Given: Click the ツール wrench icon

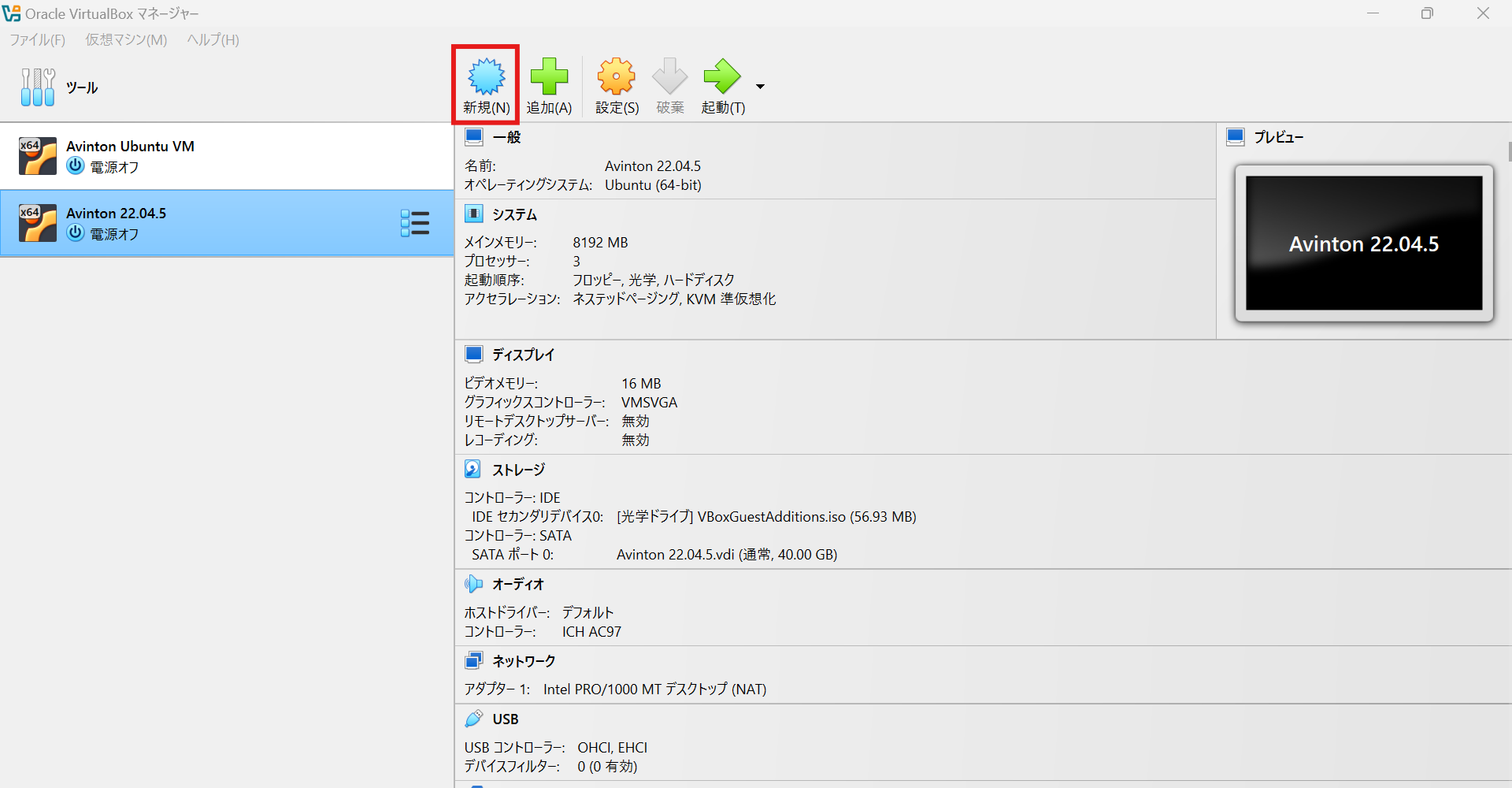Looking at the screenshot, I should [38, 87].
